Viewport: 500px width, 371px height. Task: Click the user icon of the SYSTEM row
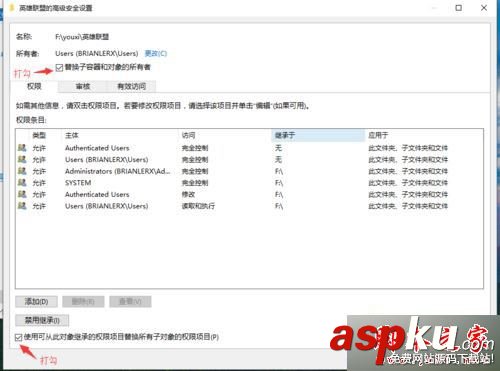pyautogui.click(x=22, y=182)
